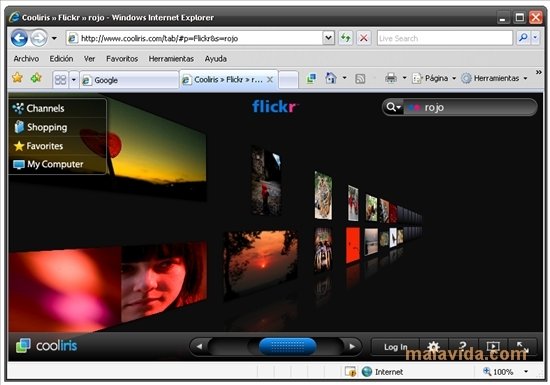Expand the Home button dropdown arrow
550x385 pixels.
[x=344, y=78]
